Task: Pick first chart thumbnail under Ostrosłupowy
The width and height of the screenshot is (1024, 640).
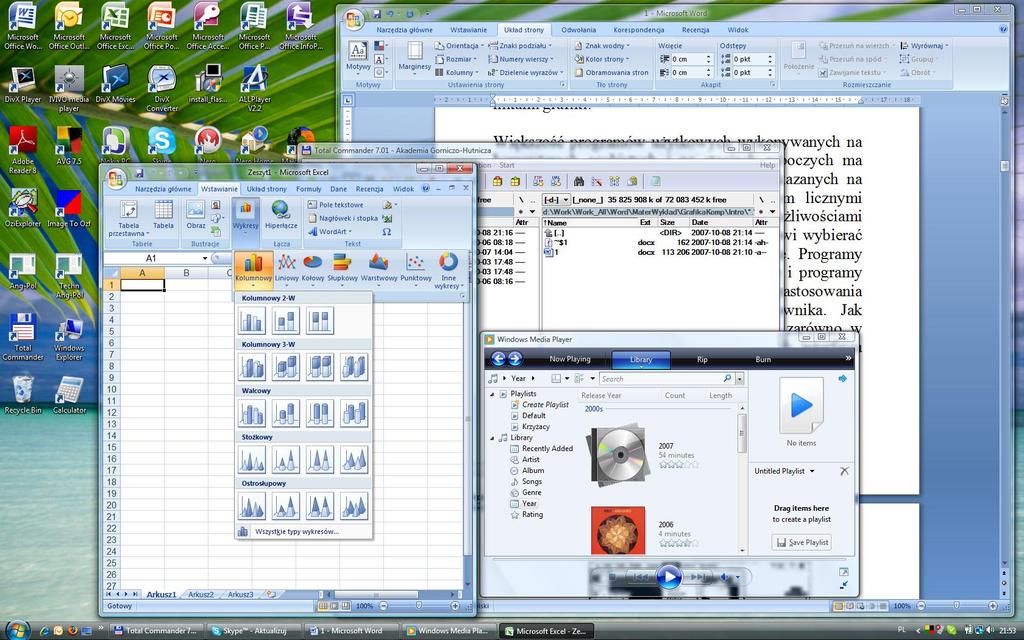Action: pyautogui.click(x=252, y=506)
